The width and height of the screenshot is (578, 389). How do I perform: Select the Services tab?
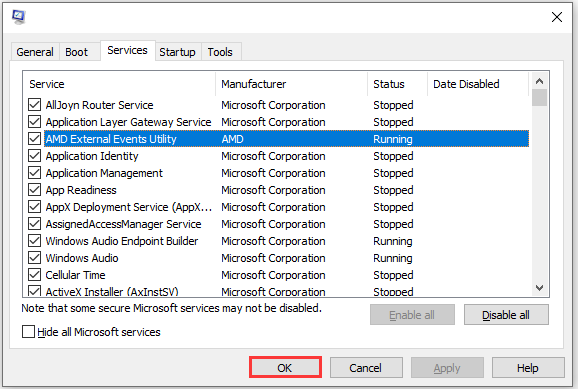(128, 50)
